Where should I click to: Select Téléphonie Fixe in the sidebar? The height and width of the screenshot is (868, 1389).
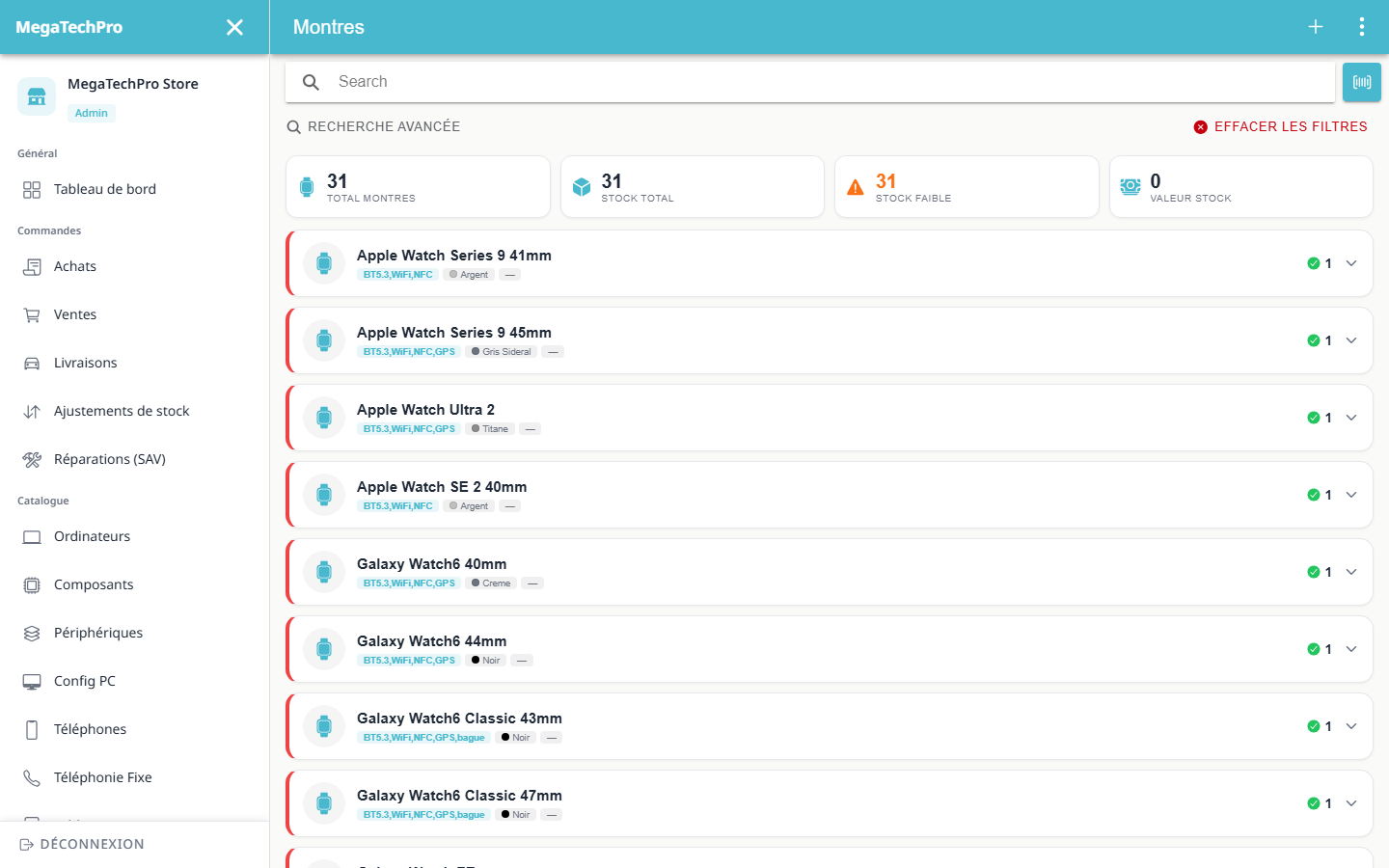click(x=134, y=778)
